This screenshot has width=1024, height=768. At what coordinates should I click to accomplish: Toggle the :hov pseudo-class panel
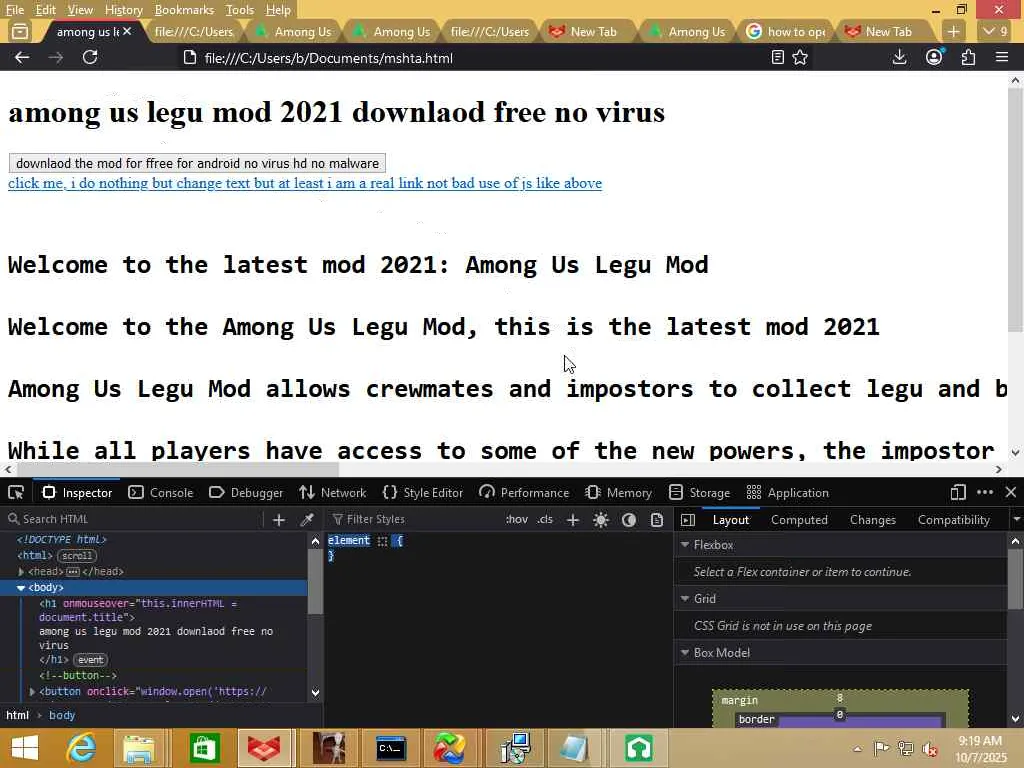517,519
